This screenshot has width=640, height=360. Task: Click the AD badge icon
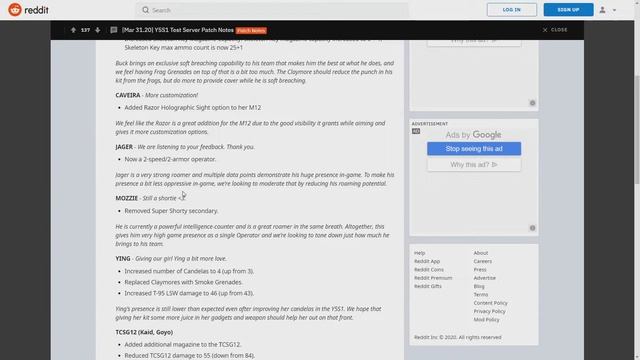pyautogui.click(x=416, y=131)
